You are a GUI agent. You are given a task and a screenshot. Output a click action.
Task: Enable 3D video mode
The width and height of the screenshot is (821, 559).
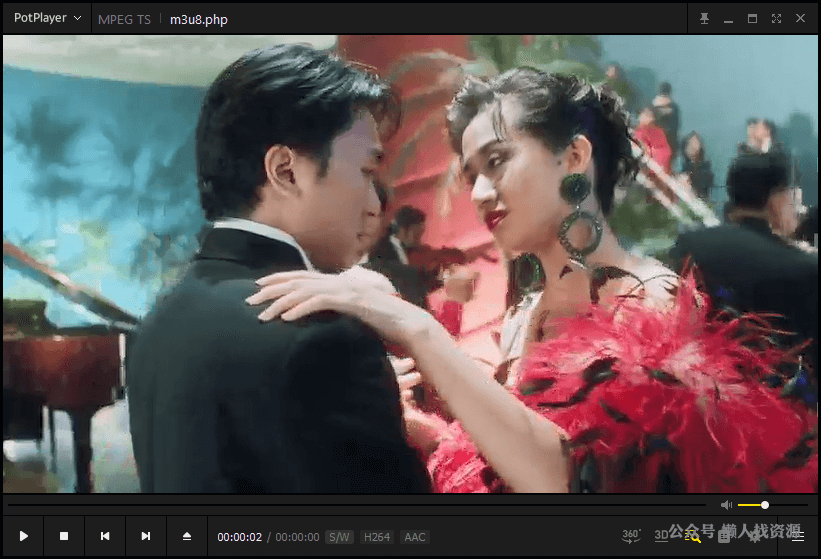(661, 535)
